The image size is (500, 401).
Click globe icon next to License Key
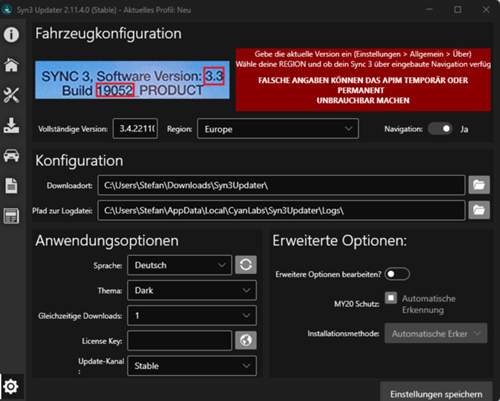(x=246, y=340)
